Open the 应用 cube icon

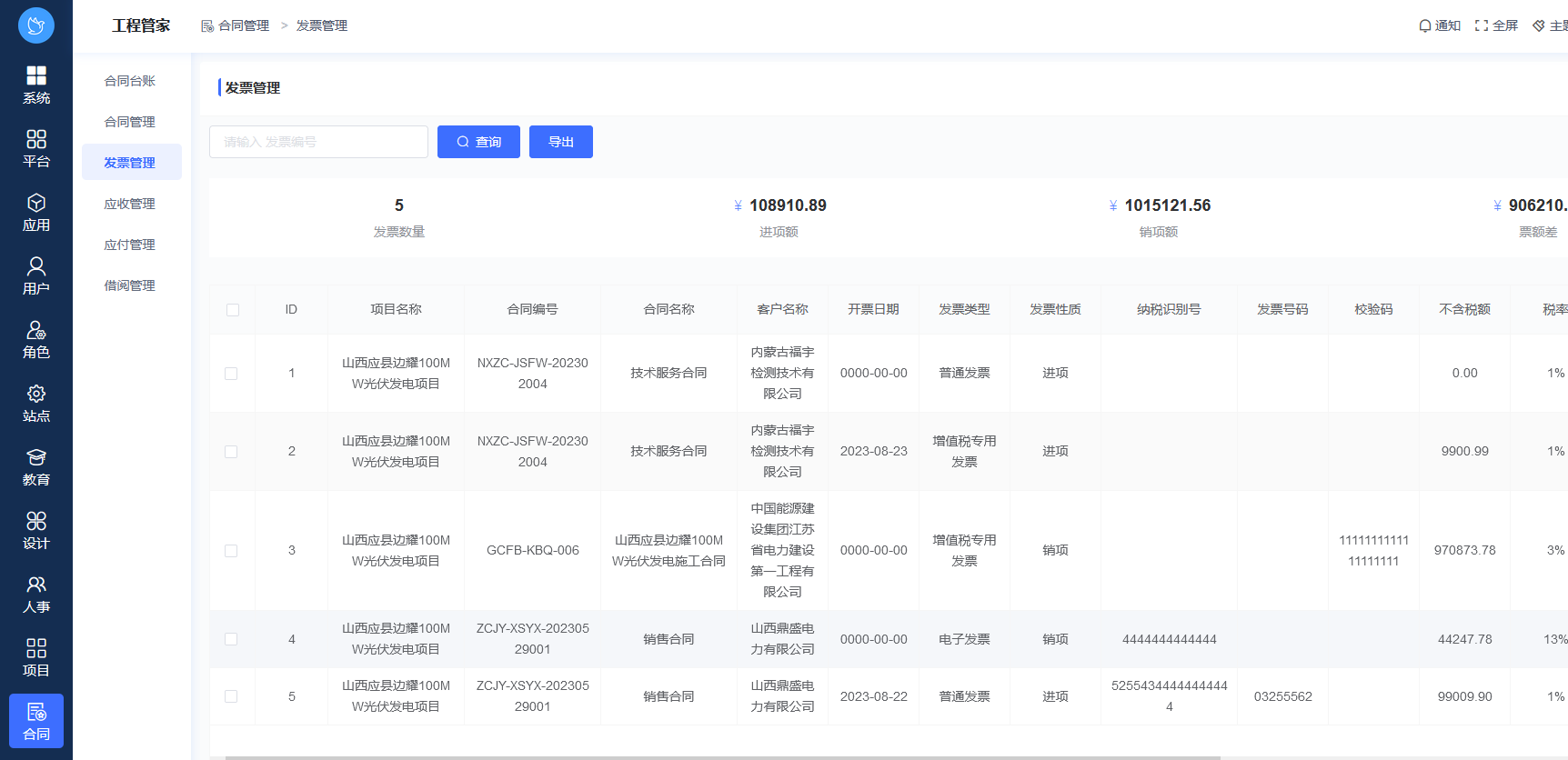click(x=36, y=203)
